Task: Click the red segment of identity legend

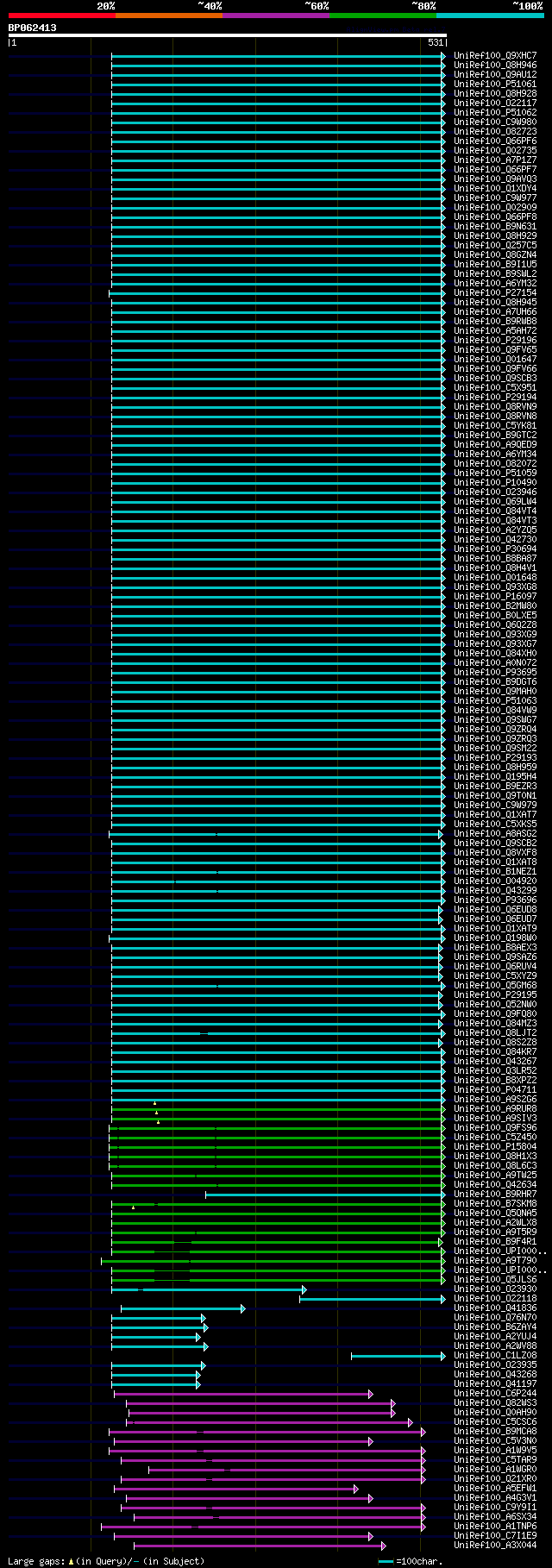Action: coord(61,16)
